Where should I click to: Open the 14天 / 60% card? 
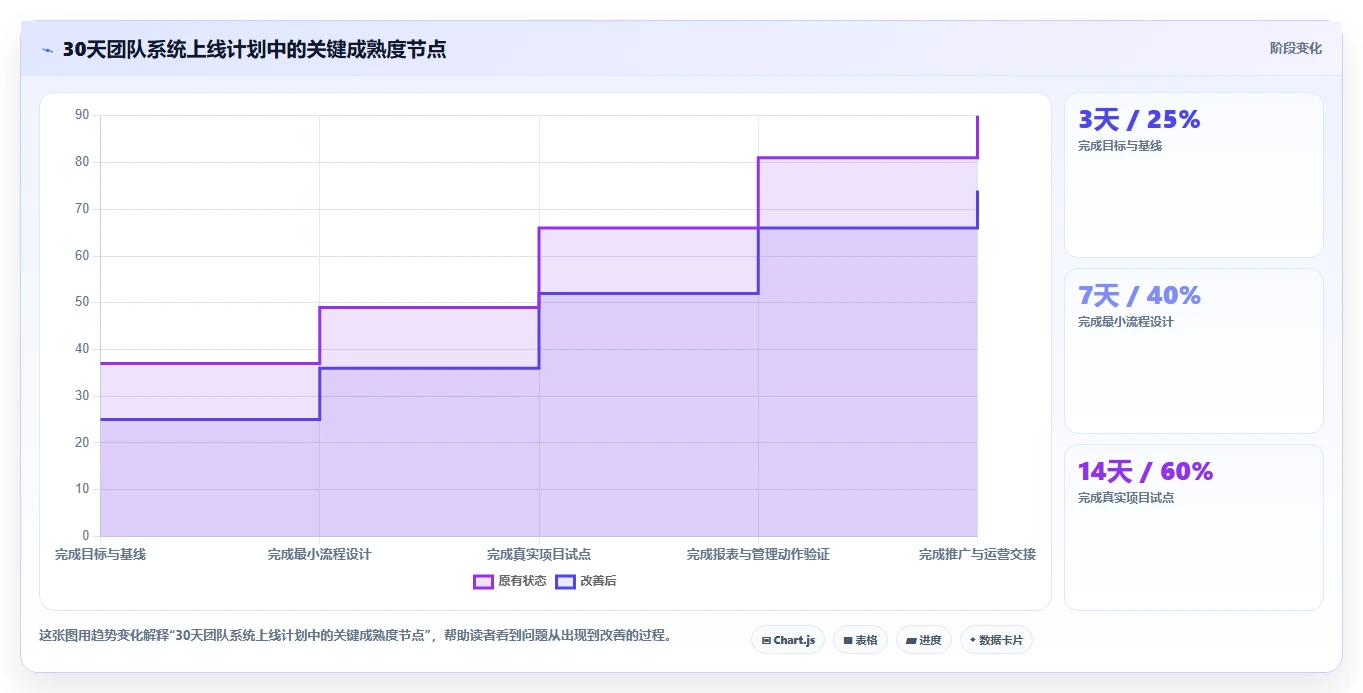[1194, 527]
